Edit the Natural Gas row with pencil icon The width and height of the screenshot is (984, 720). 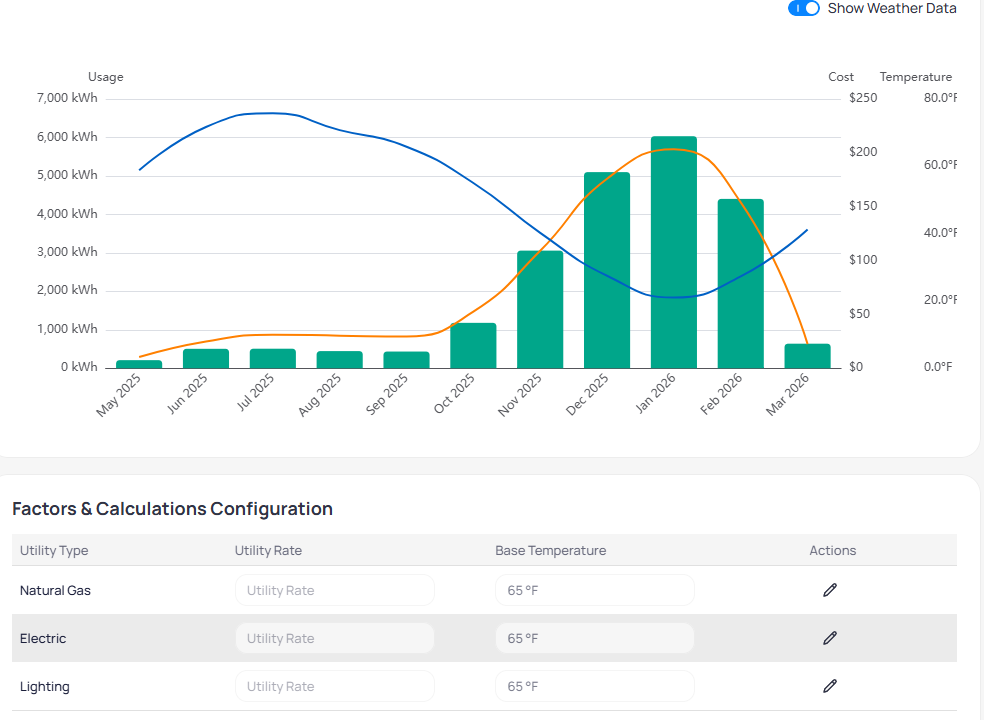tap(830, 590)
